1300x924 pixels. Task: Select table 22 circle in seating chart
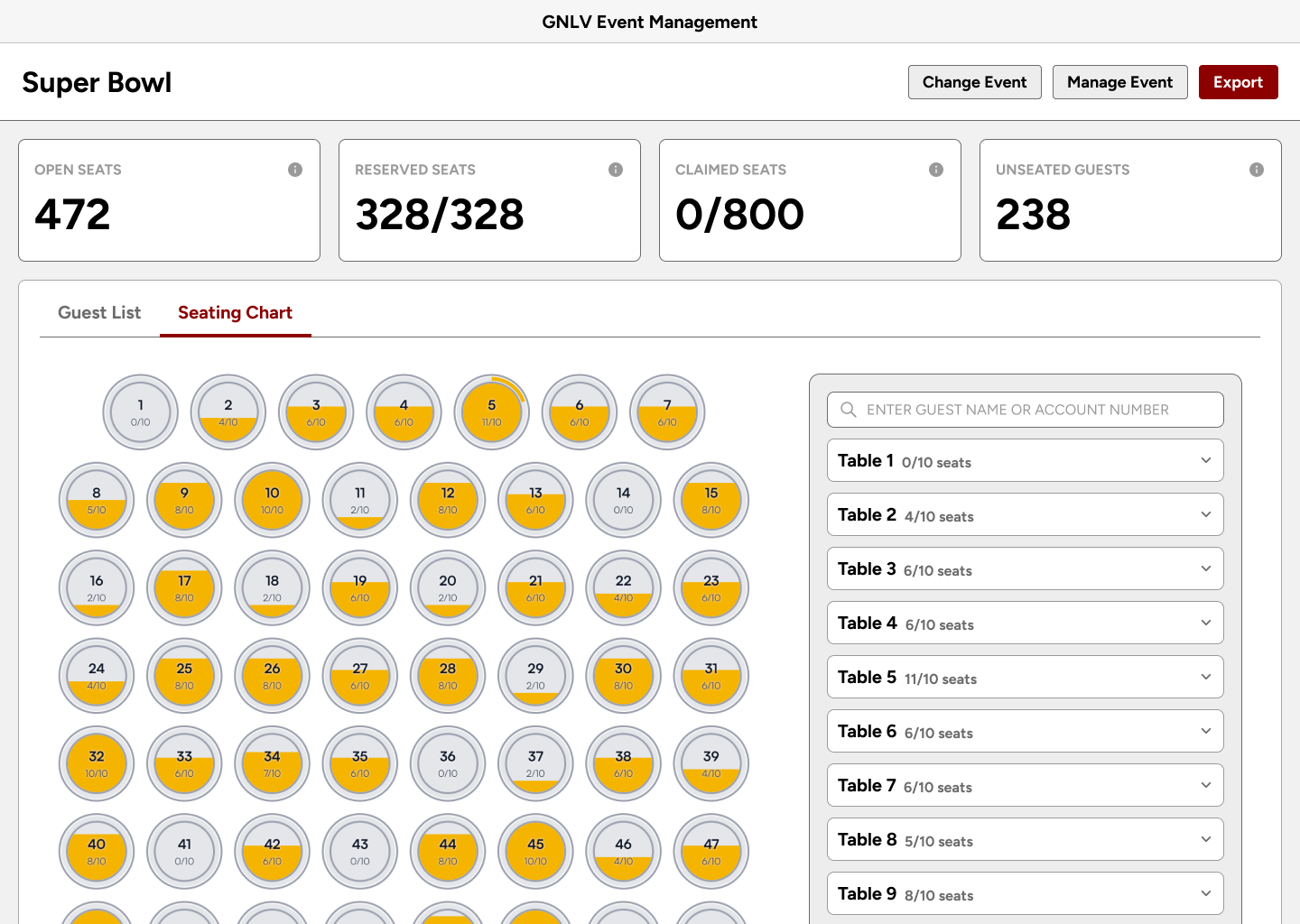coord(624,587)
